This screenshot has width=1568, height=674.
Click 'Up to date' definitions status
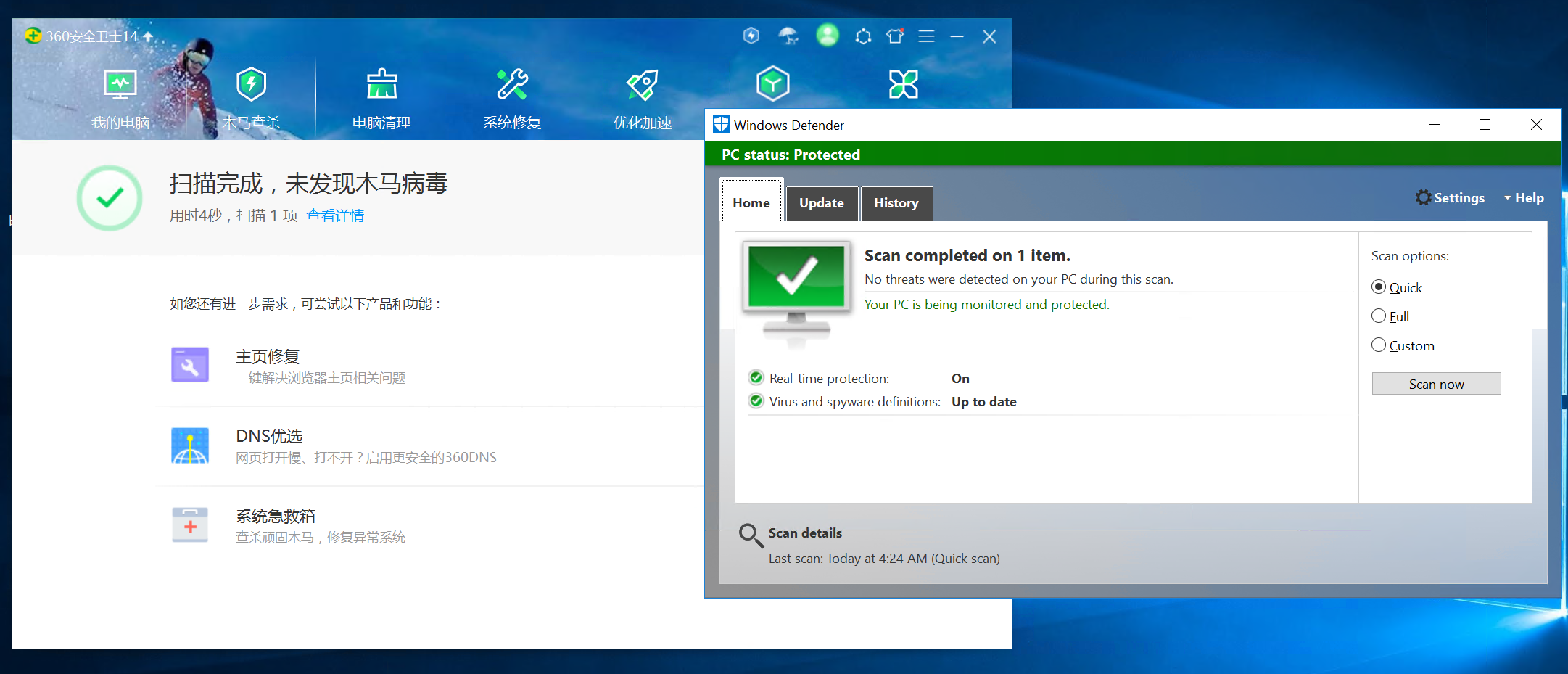coord(983,401)
